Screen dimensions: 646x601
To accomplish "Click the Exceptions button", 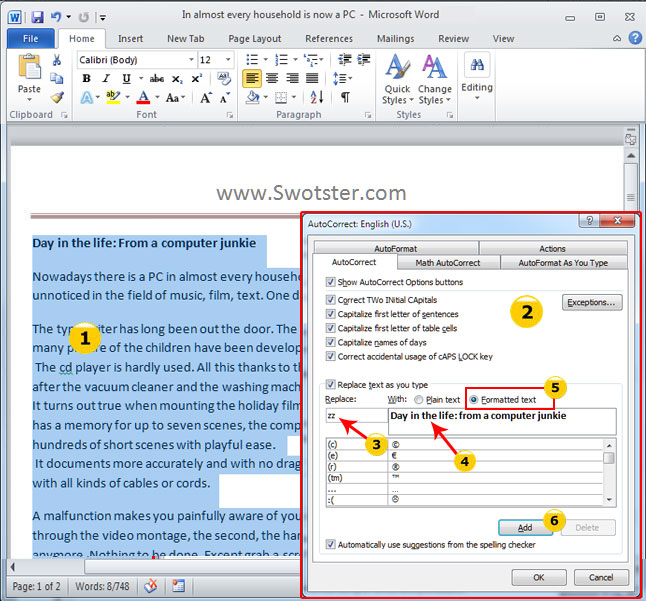I will [592, 302].
